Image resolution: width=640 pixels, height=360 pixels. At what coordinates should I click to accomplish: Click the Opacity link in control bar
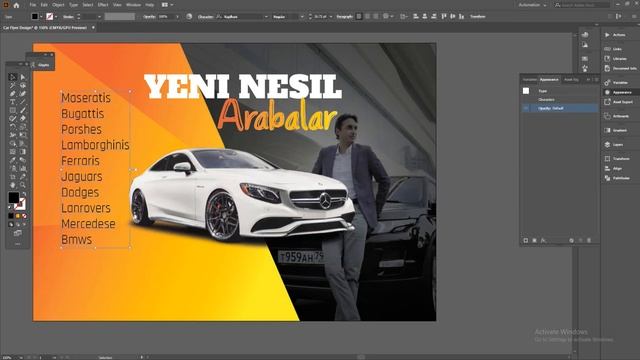(149, 17)
